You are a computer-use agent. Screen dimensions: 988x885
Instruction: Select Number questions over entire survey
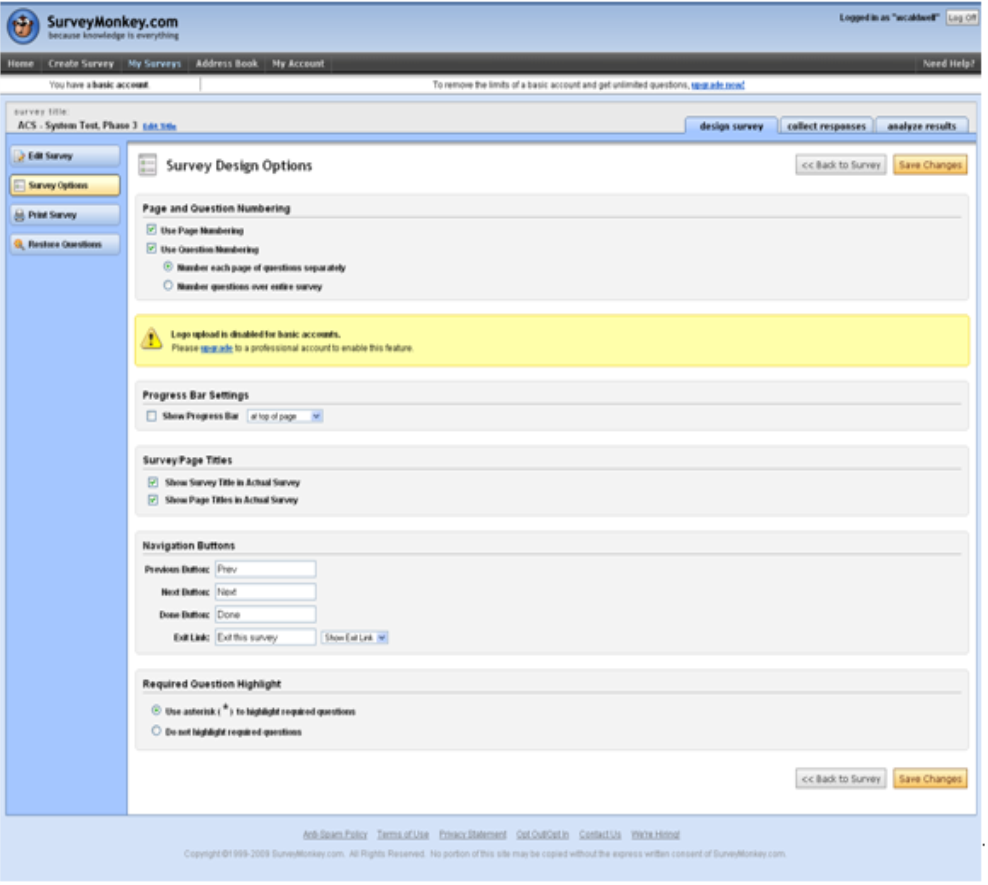click(x=168, y=286)
